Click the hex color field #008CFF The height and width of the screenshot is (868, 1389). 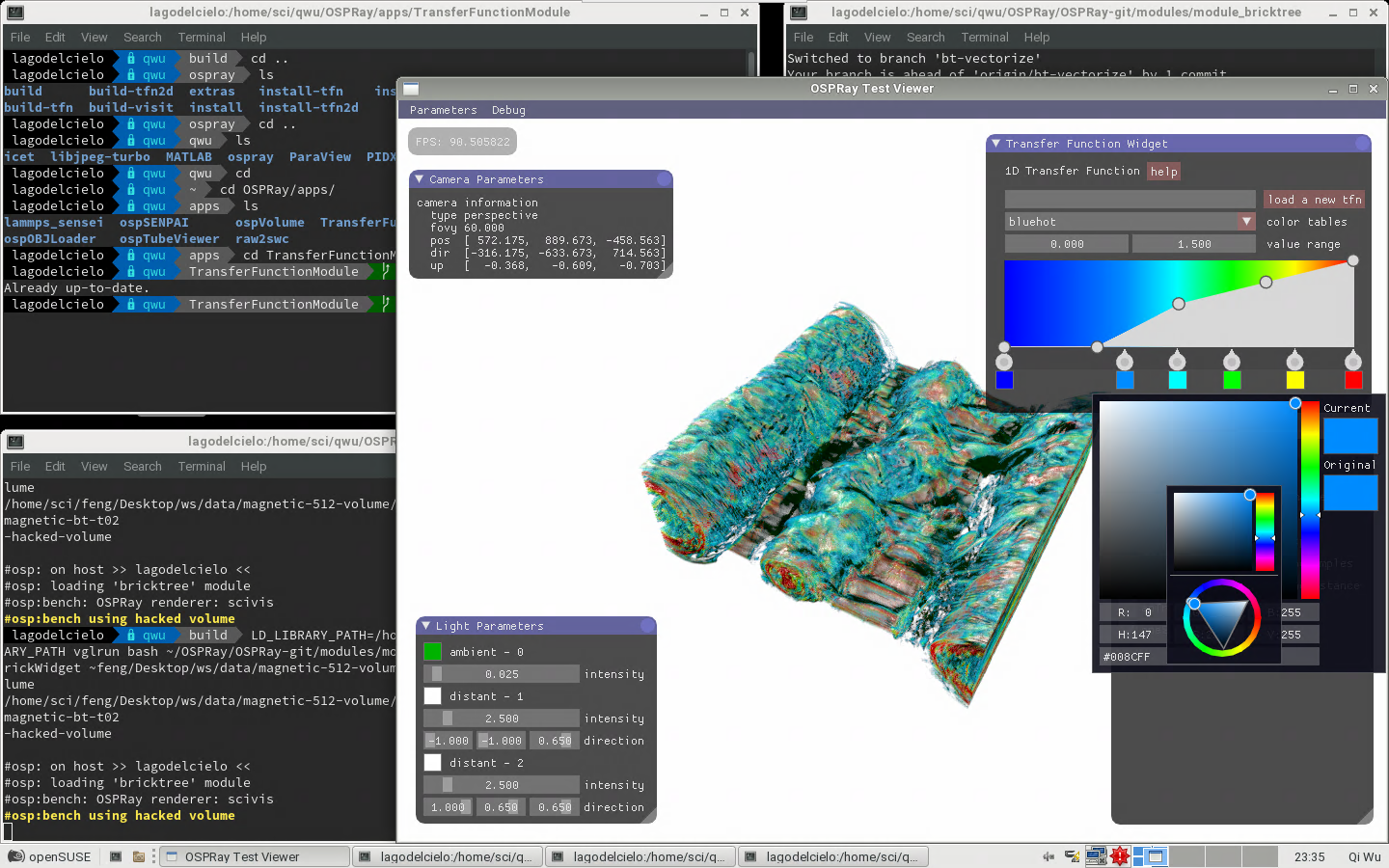(1133, 657)
